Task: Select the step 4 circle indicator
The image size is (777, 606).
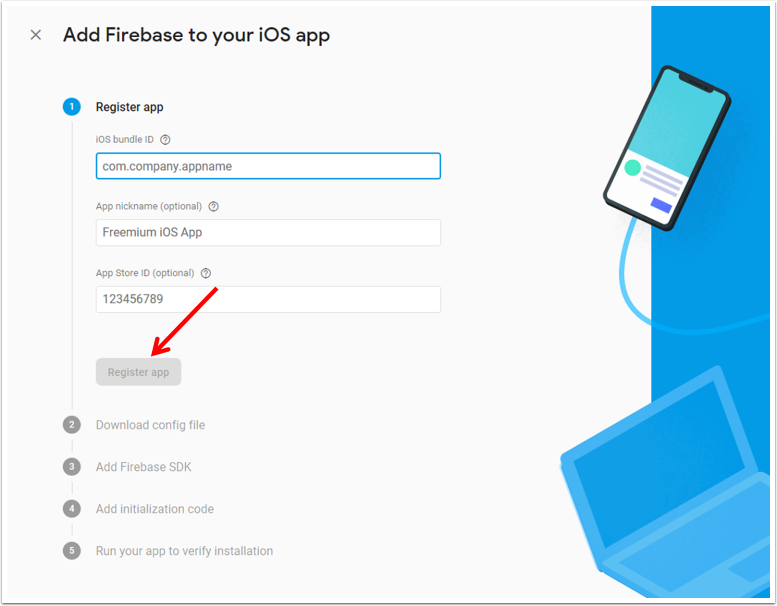Action: 72,509
